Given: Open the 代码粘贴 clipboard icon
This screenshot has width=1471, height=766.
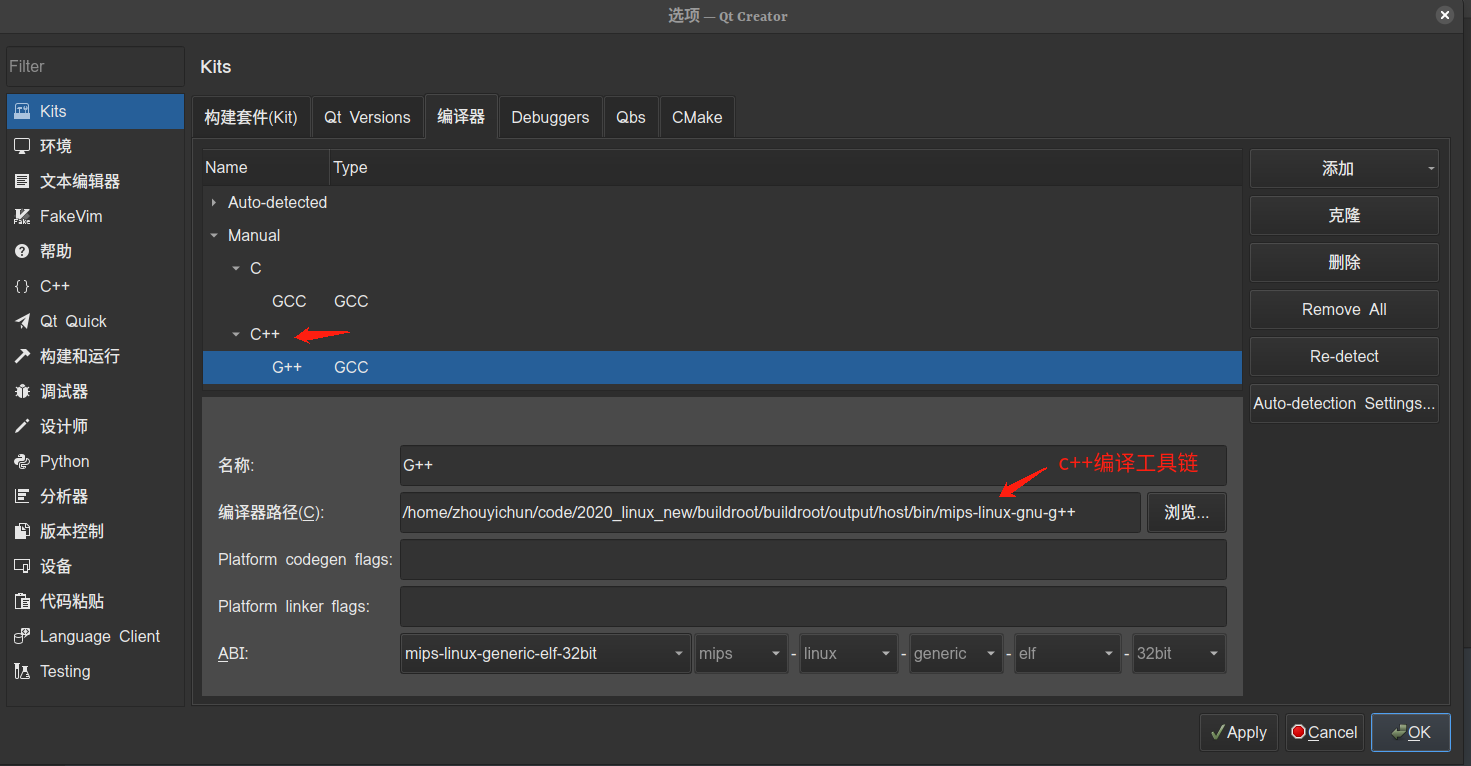Looking at the screenshot, I should coord(22,601).
